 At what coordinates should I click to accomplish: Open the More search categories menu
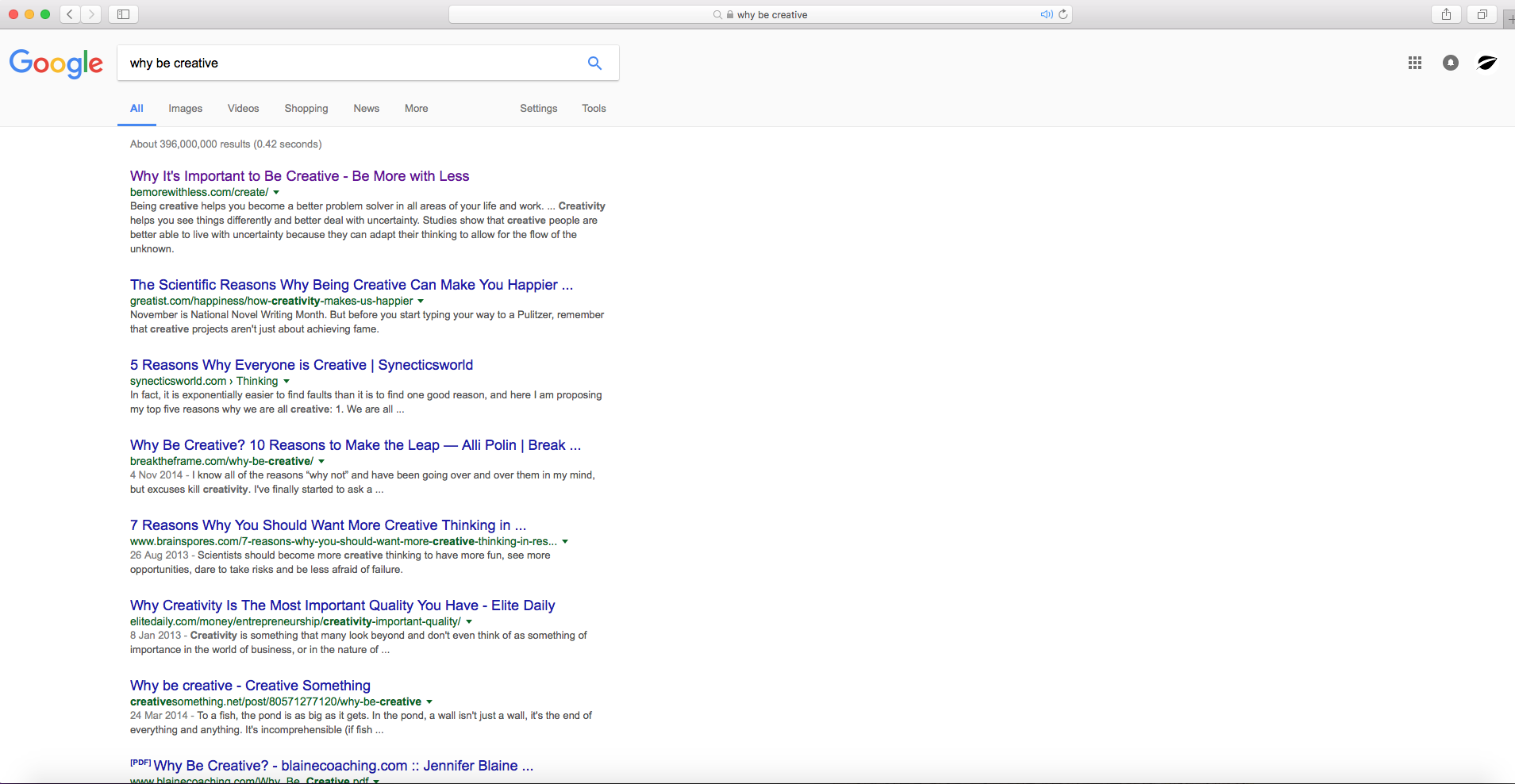(x=416, y=109)
